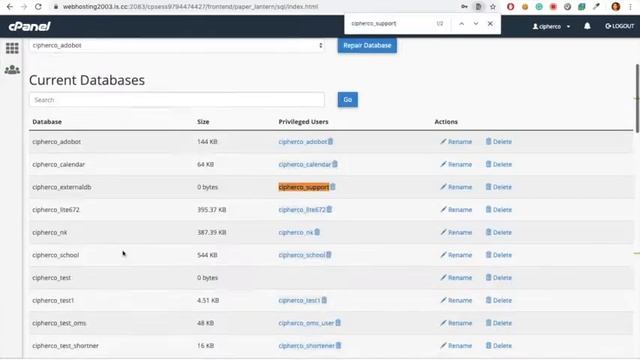
Task: Revoke cipherco_lite672 user trash icon
Action: click(329, 209)
